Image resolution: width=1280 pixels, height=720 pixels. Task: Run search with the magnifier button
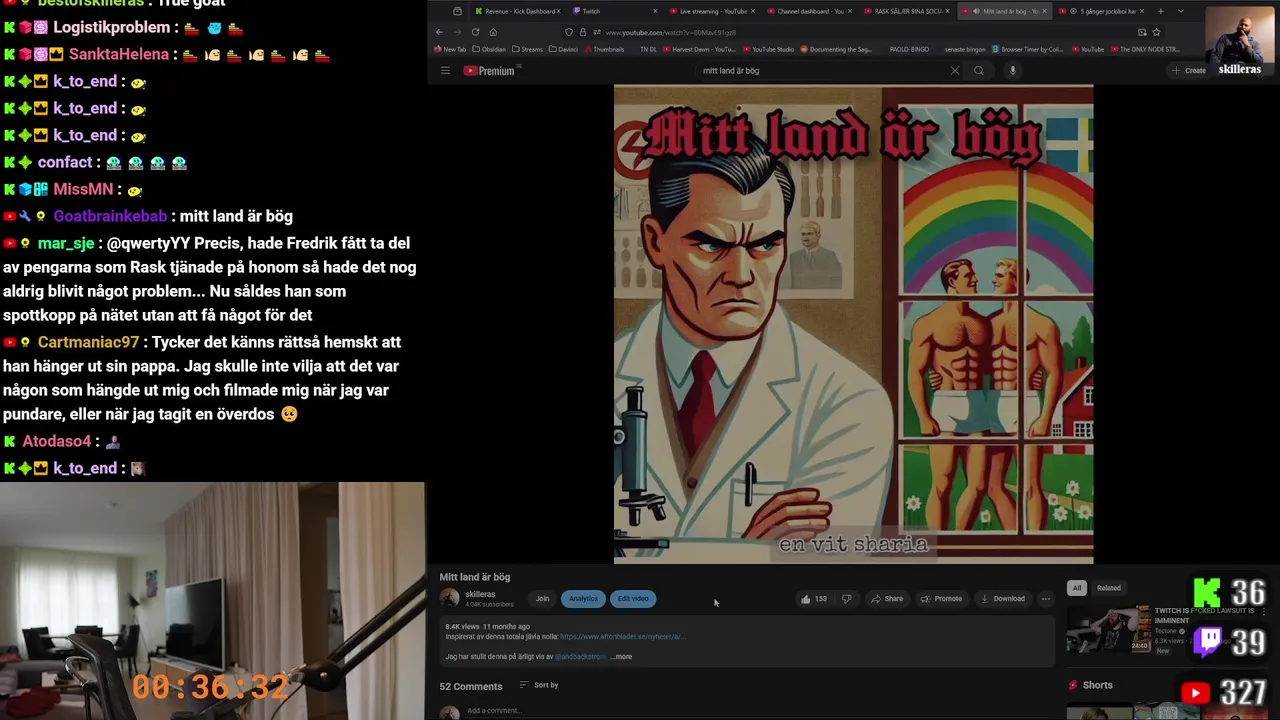pos(979,71)
